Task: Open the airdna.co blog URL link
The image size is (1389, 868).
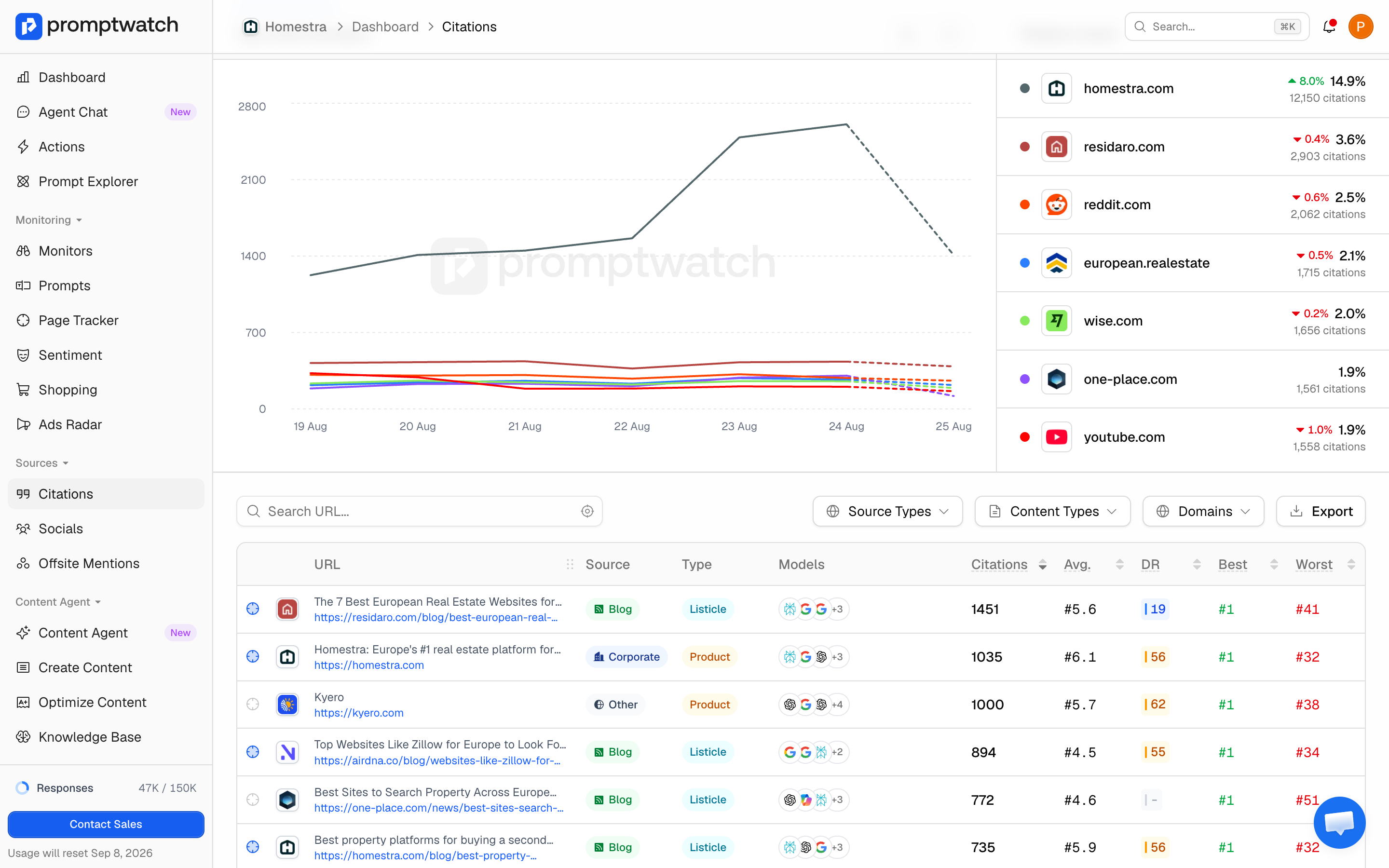Action: pos(437,760)
